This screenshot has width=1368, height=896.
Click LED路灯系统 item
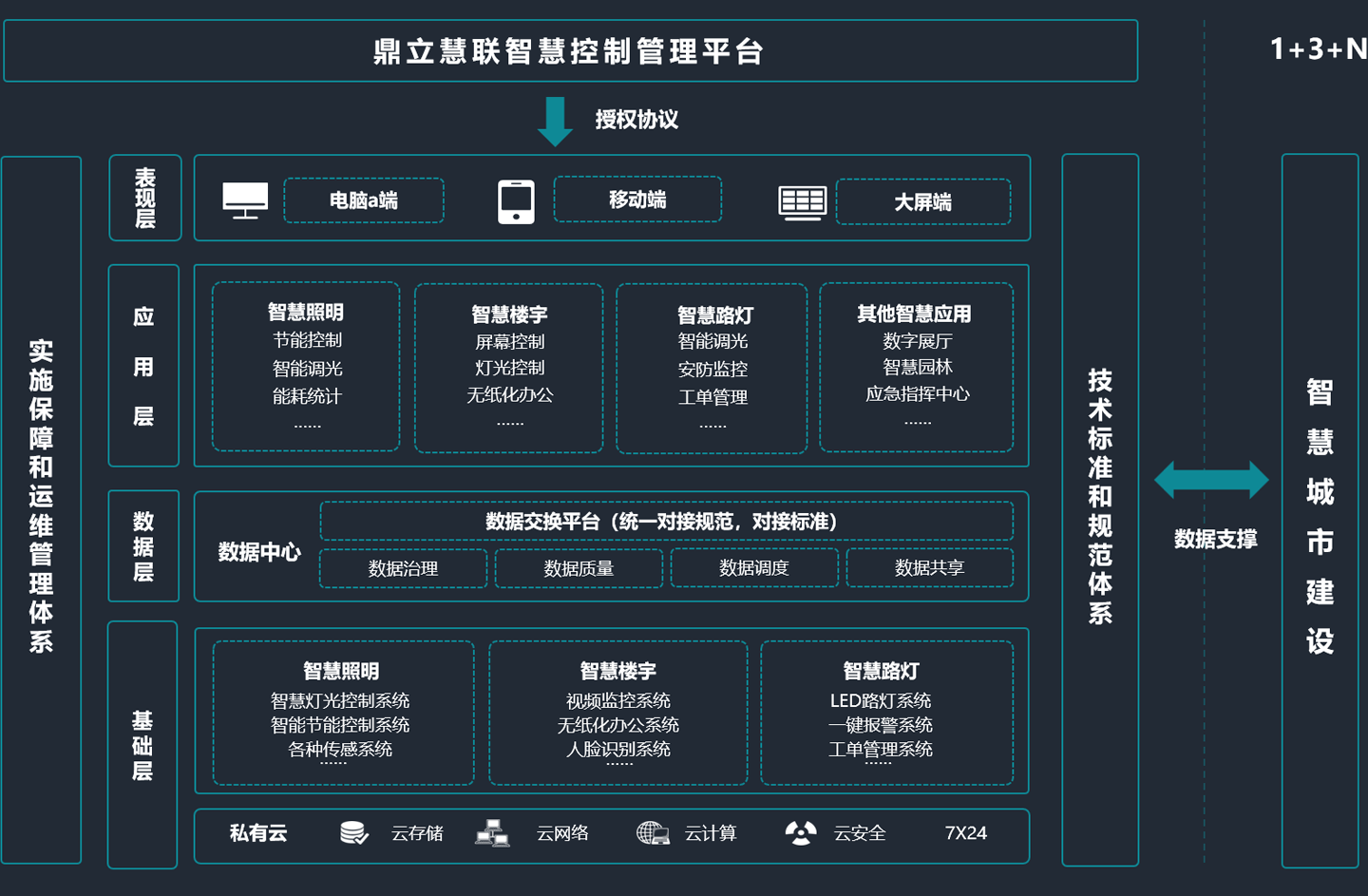point(881,700)
